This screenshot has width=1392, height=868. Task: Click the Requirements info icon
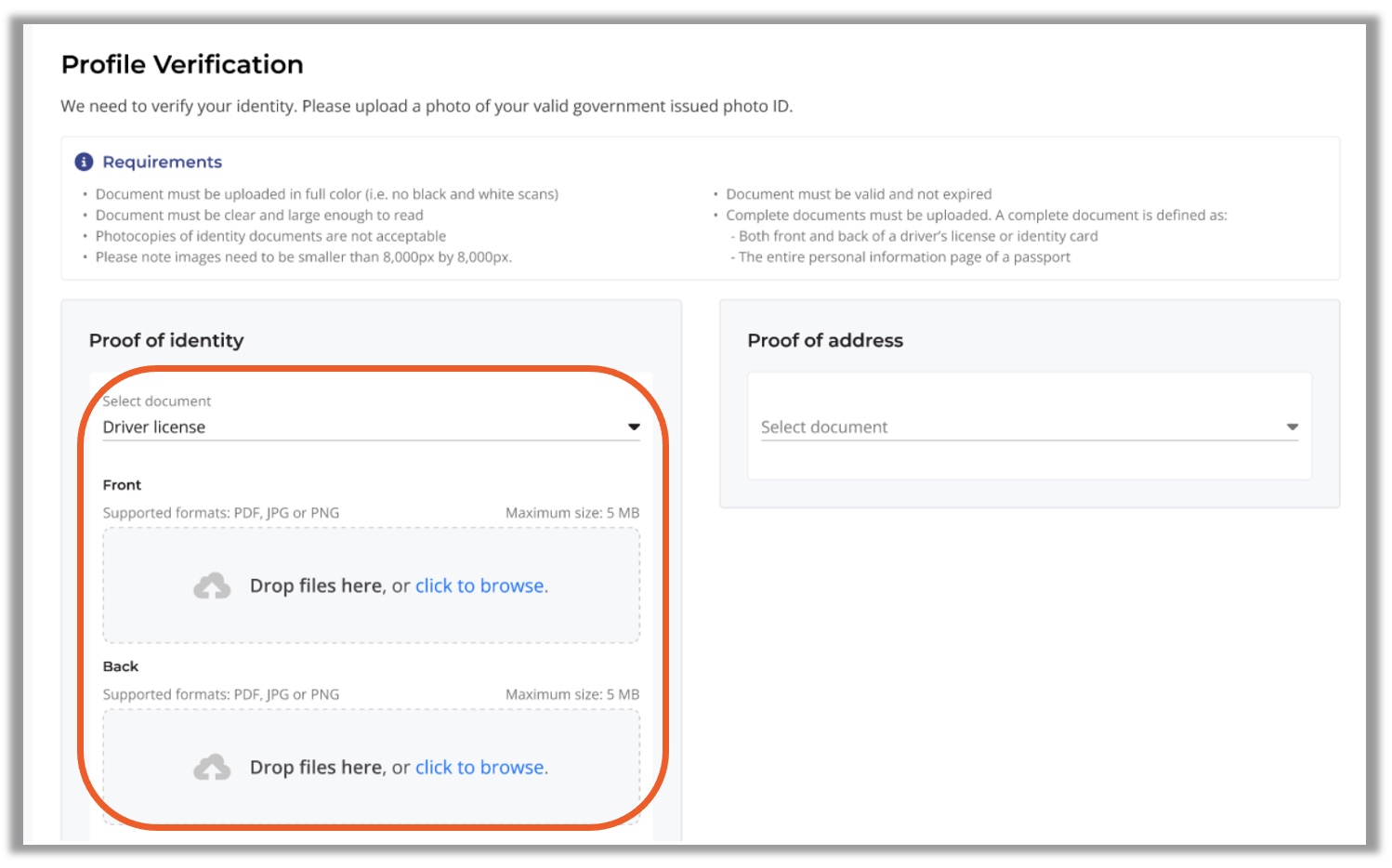click(x=84, y=162)
